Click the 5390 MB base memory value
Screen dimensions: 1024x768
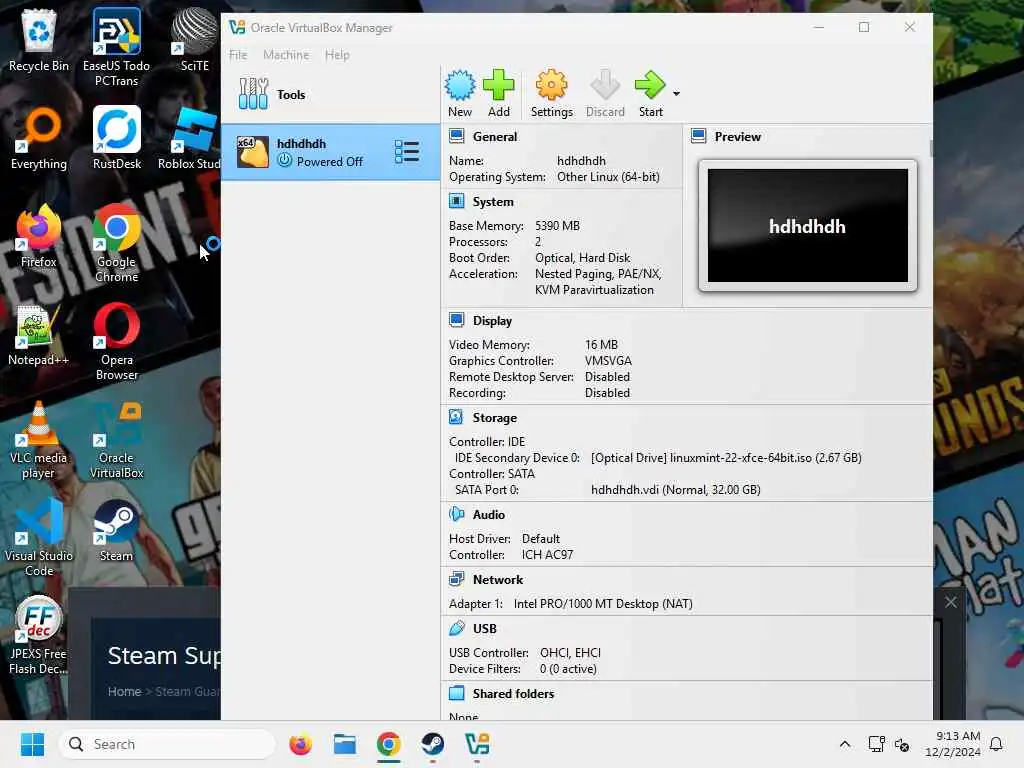(x=557, y=226)
